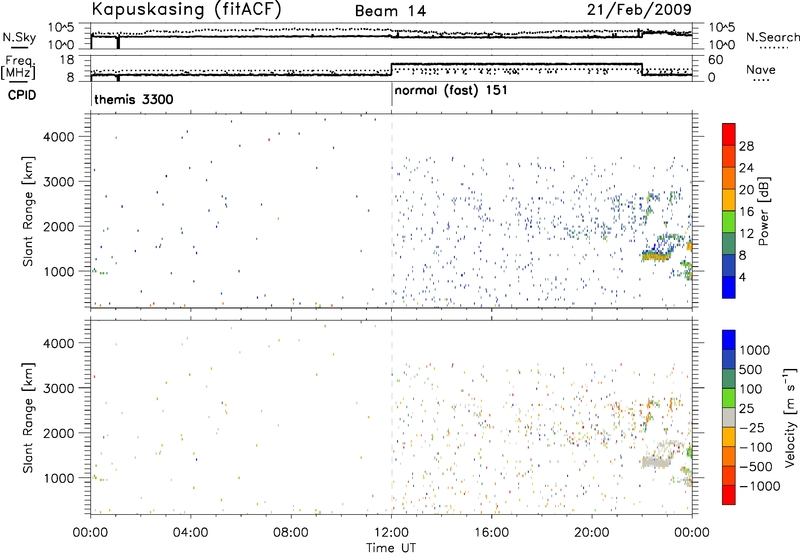Click the "4" label on Power scale
This screenshot has height=554, width=800.
pyautogui.click(x=742, y=277)
